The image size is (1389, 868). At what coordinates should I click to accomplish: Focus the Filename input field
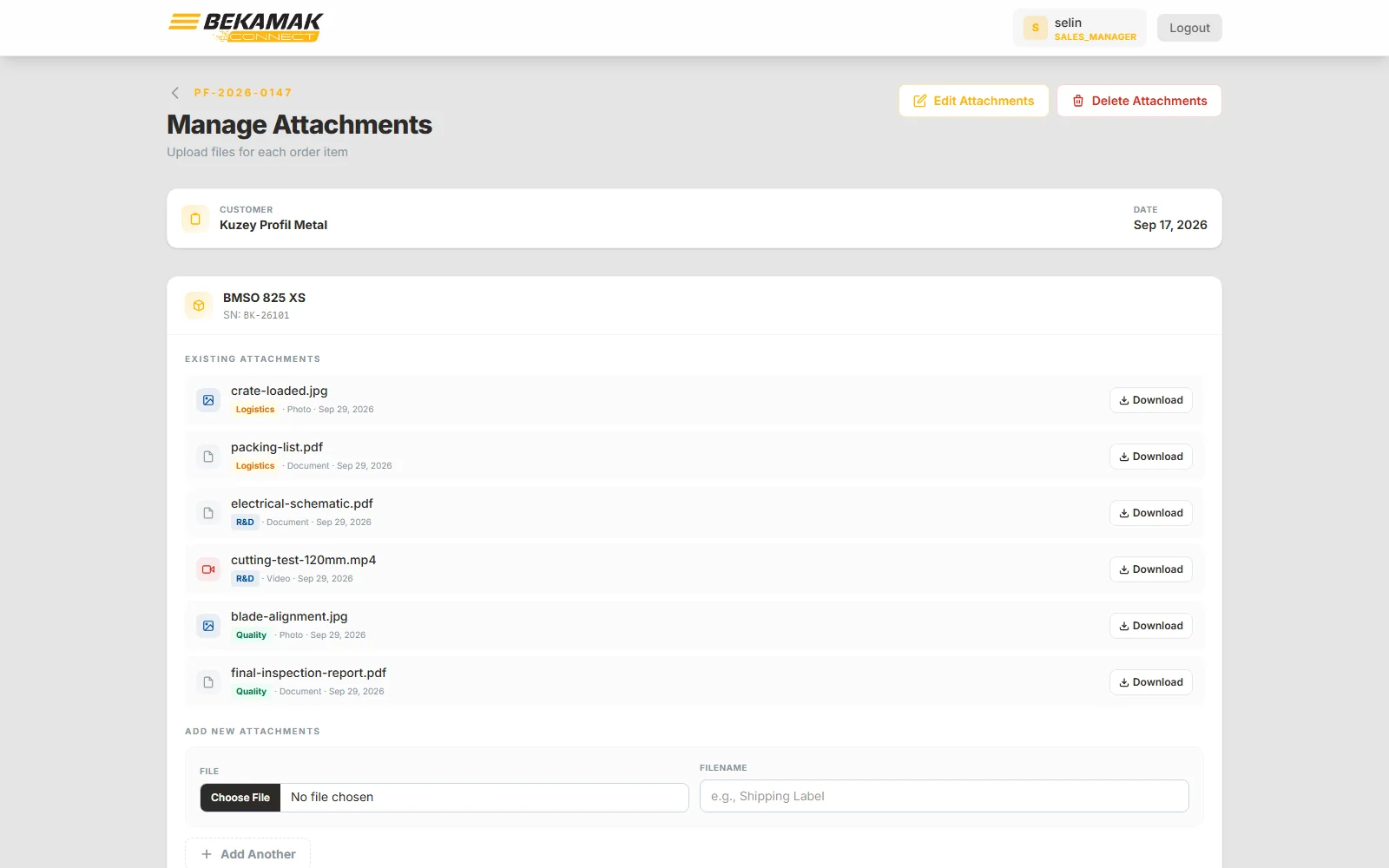(945, 796)
